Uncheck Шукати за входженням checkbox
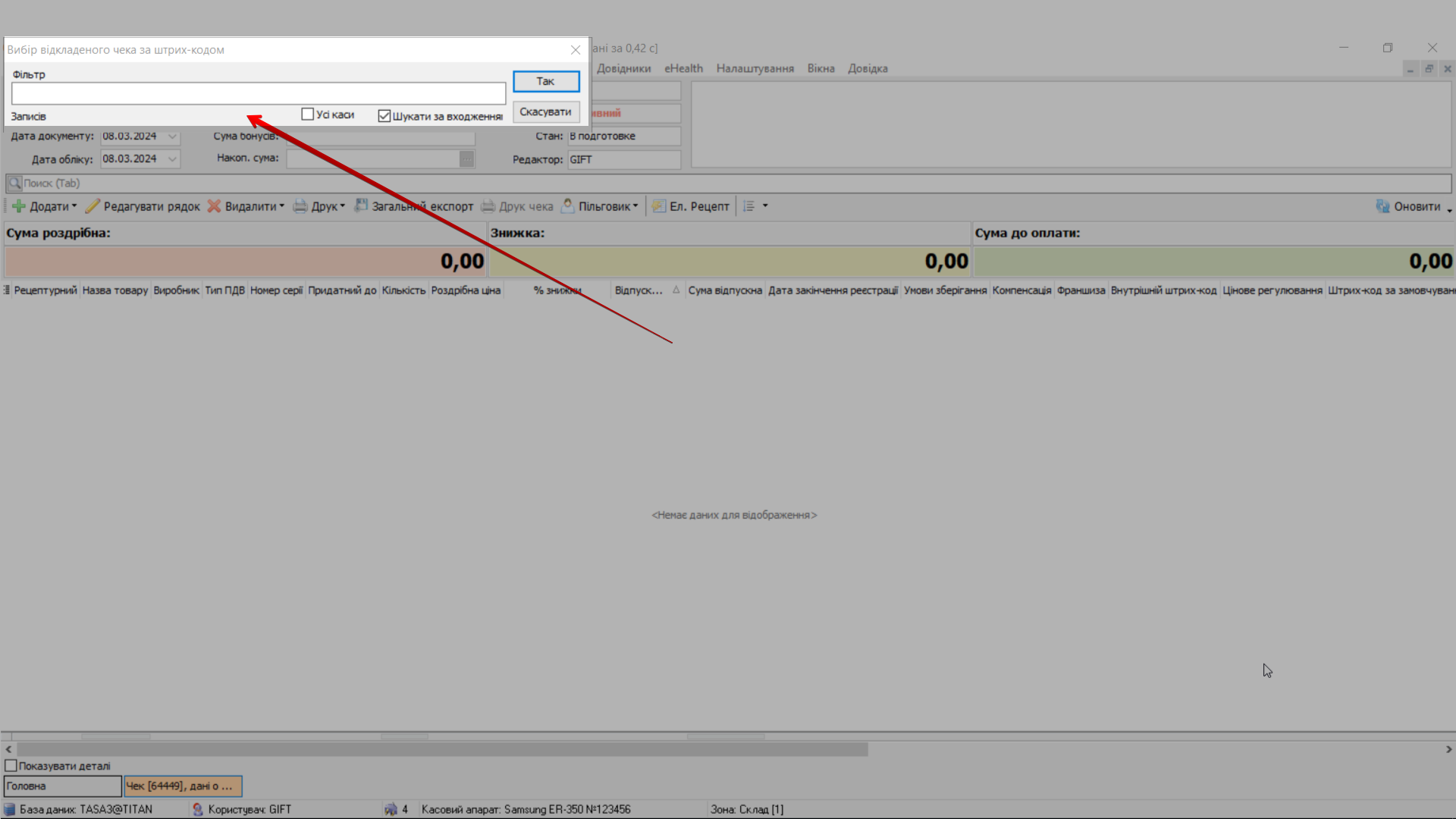 tap(384, 116)
